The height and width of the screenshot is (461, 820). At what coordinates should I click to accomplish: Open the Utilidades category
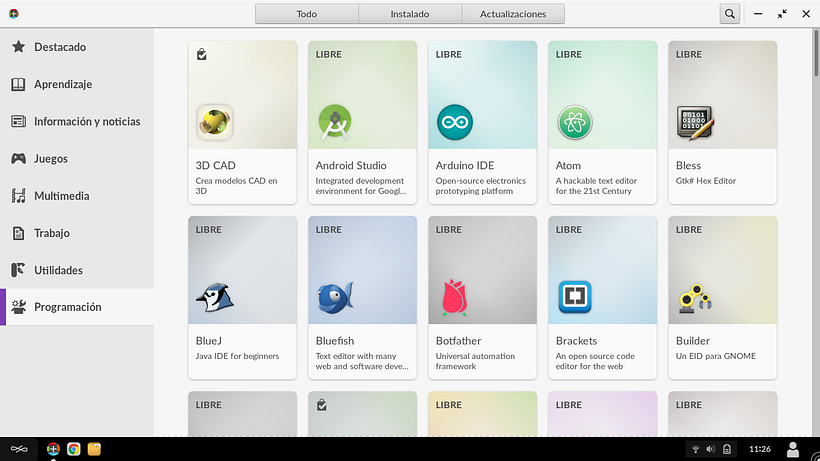tap(77, 270)
